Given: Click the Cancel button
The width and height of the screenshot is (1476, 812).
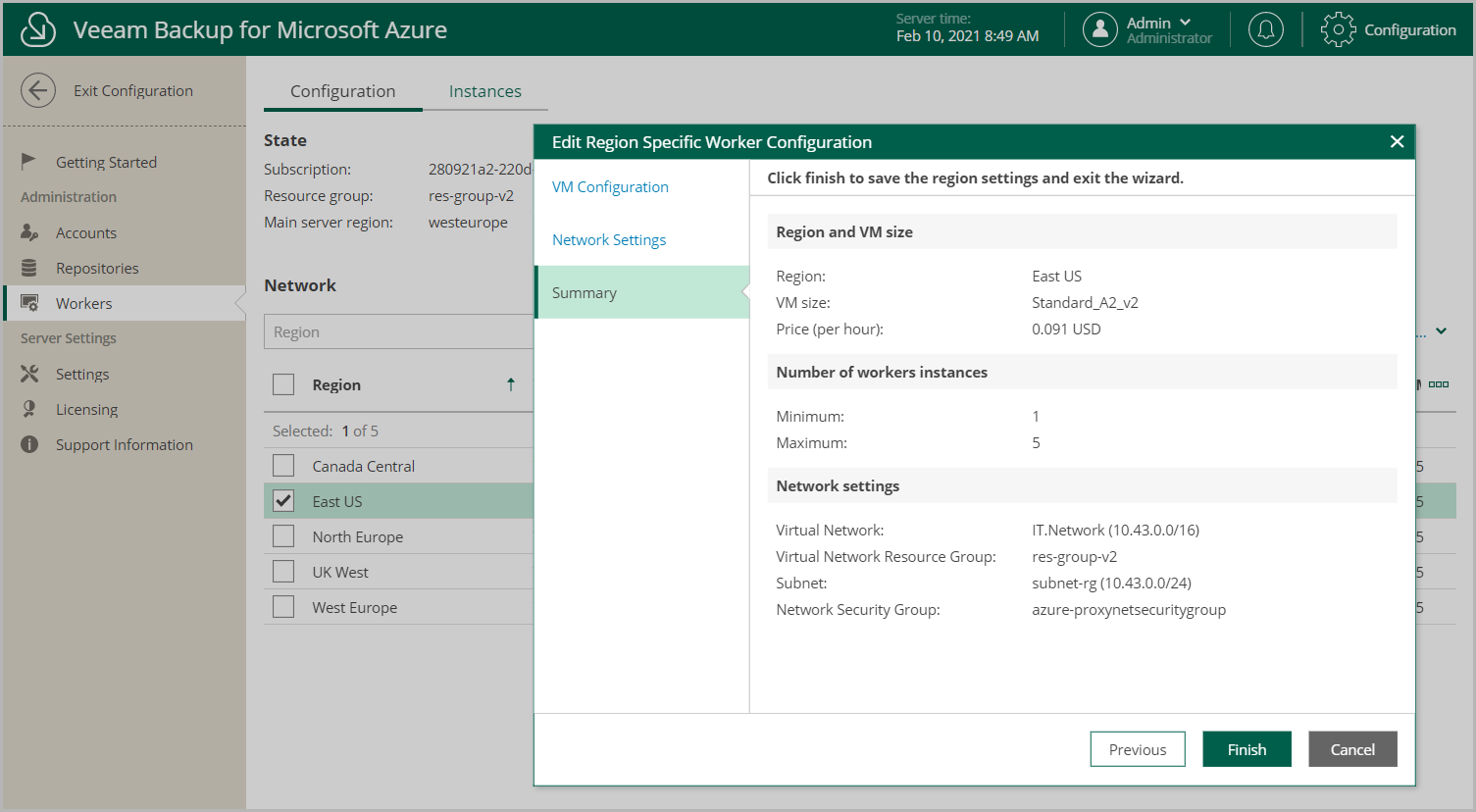Looking at the screenshot, I should click(x=1352, y=749).
